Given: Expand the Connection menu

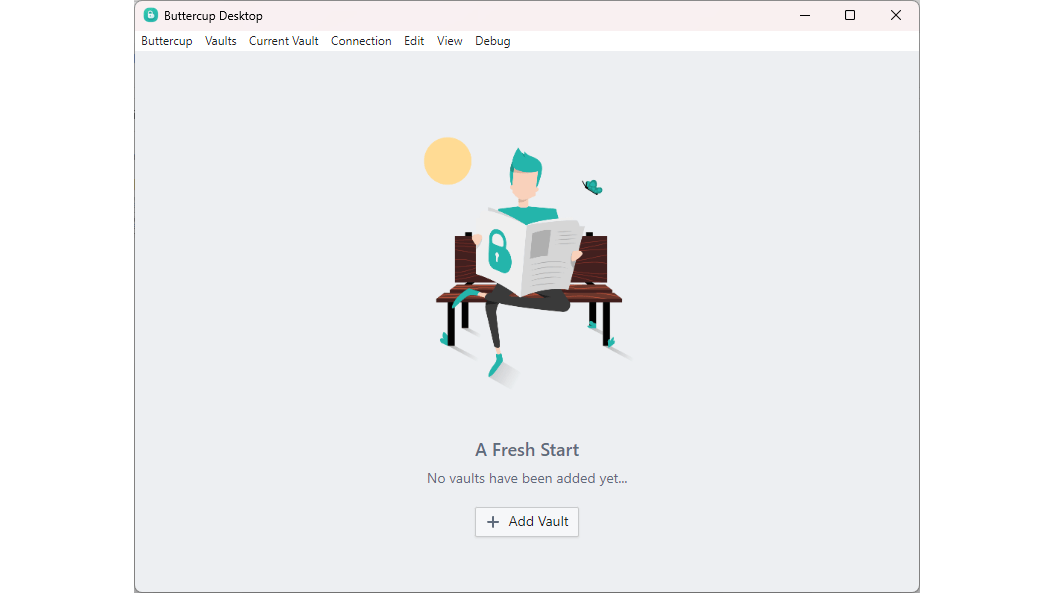Looking at the screenshot, I should pos(361,41).
